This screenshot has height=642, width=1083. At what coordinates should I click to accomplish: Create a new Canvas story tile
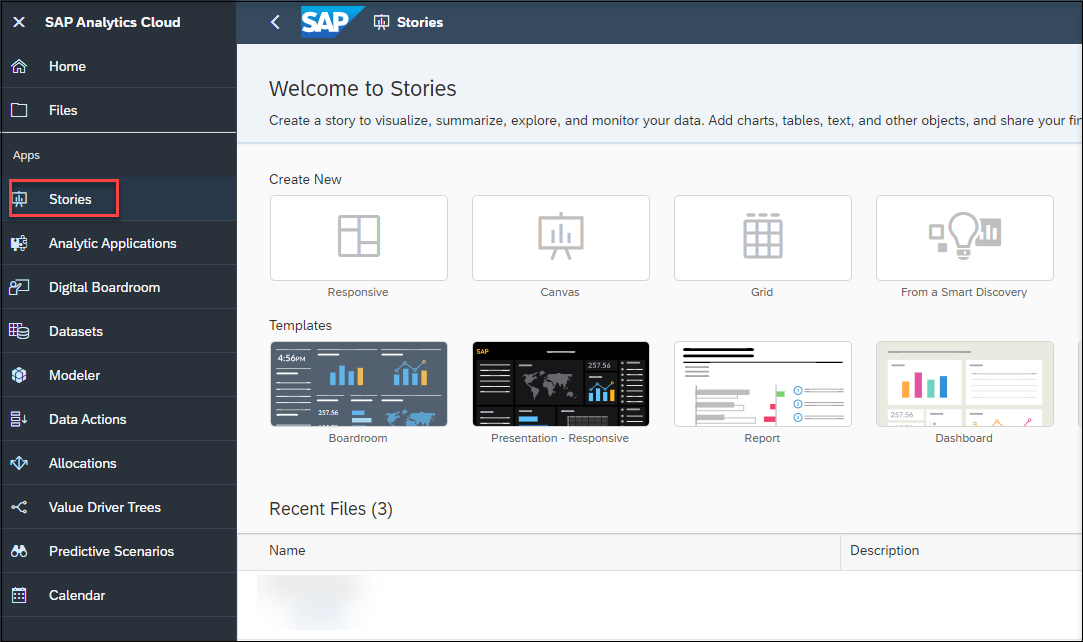tap(561, 238)
